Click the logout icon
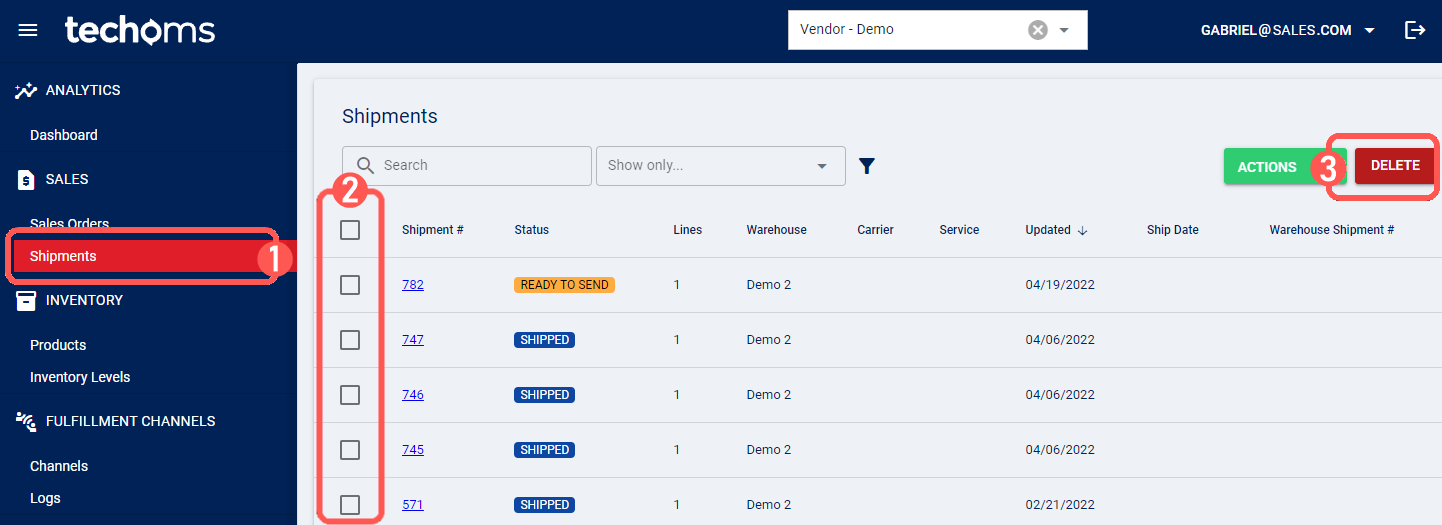Viewport: 1442px width, 525px height. pyautogui.click(x=1415, y=30)
